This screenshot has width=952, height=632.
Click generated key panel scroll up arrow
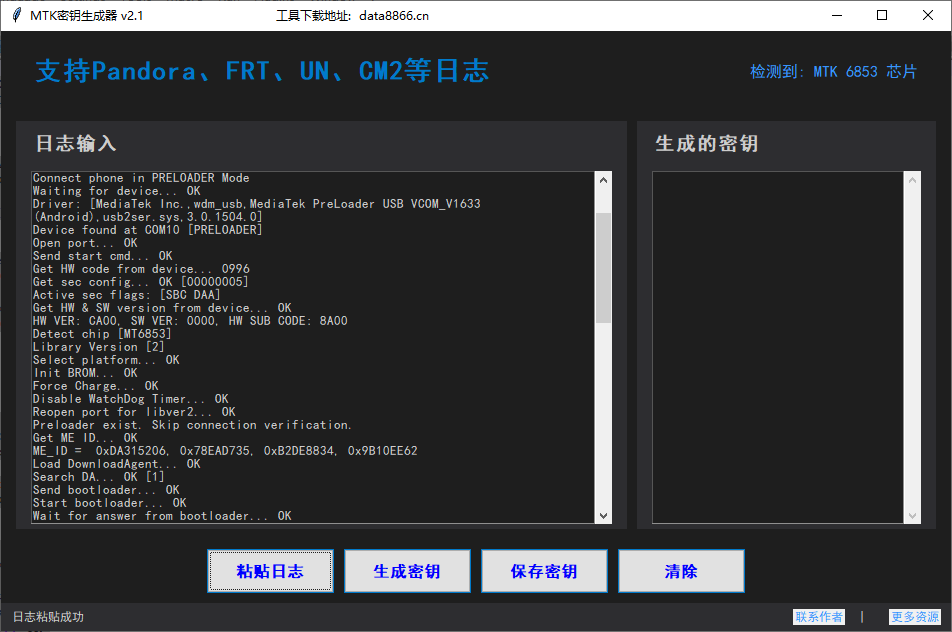912,180
